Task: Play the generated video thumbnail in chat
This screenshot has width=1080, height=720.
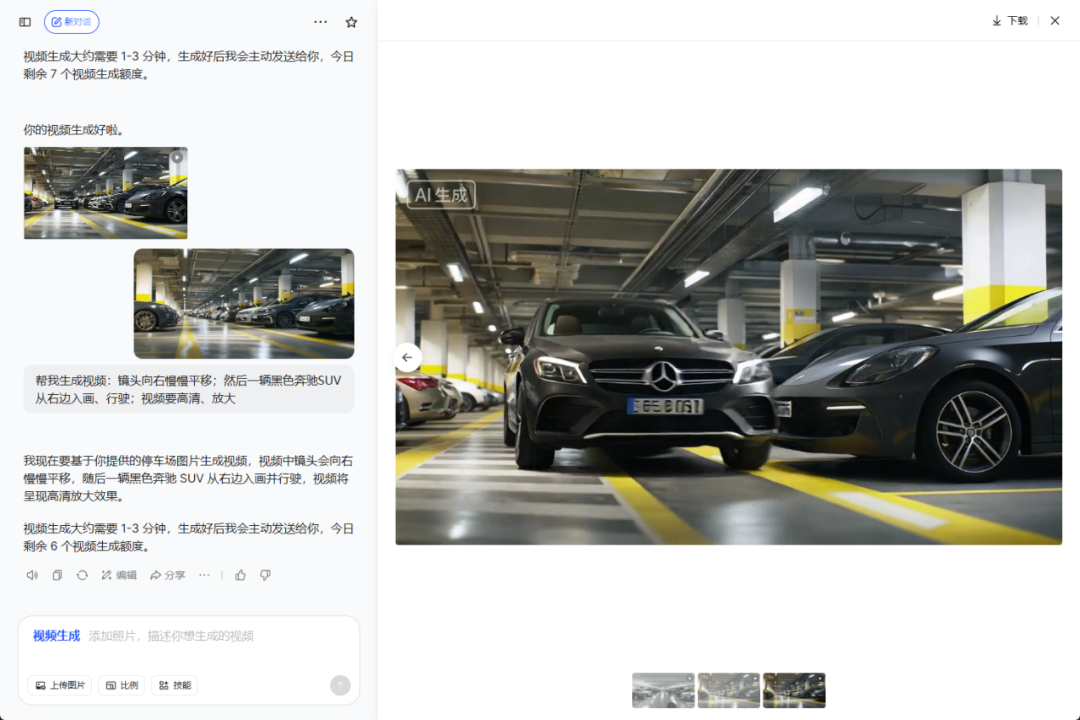Action: (x=105, y=193)
